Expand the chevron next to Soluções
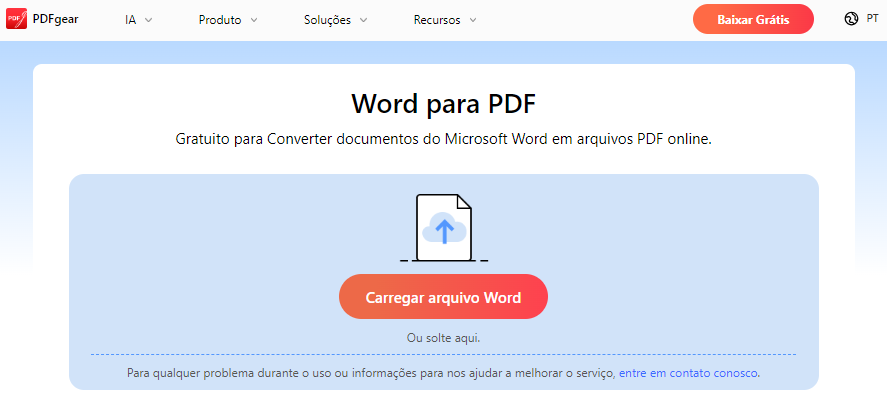The width and height of the screenshot is (887, 404). pos(363,20)
